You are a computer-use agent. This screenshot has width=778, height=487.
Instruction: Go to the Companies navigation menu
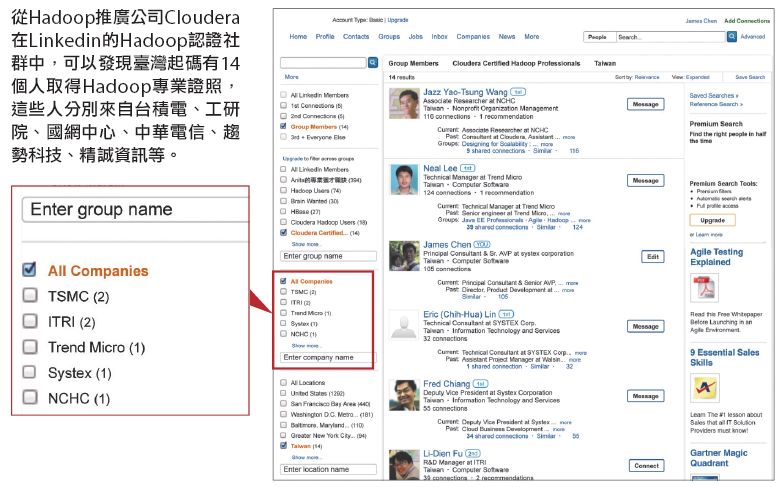point(473,37)
